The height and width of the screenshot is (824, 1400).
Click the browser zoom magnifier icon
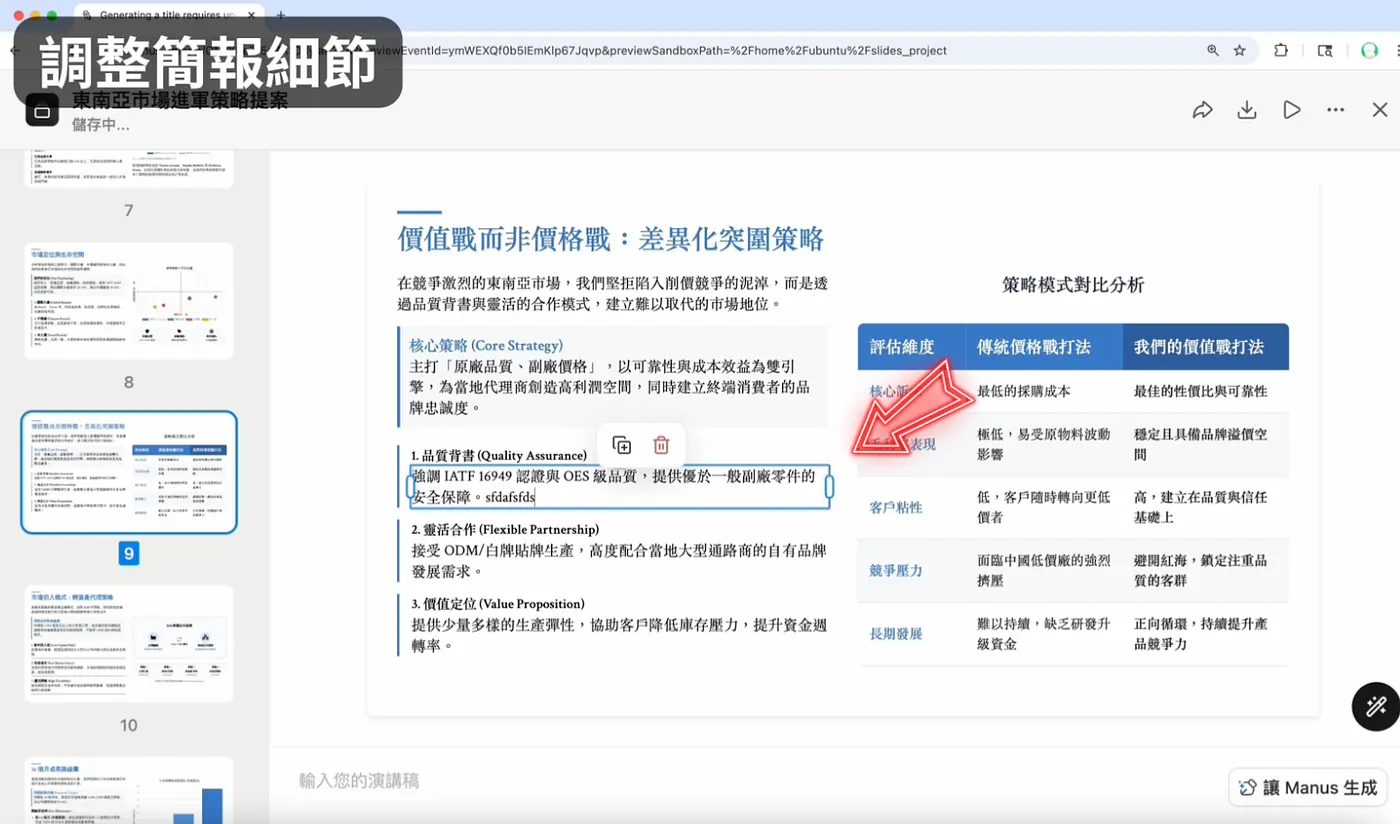[x=1213, y=50]
